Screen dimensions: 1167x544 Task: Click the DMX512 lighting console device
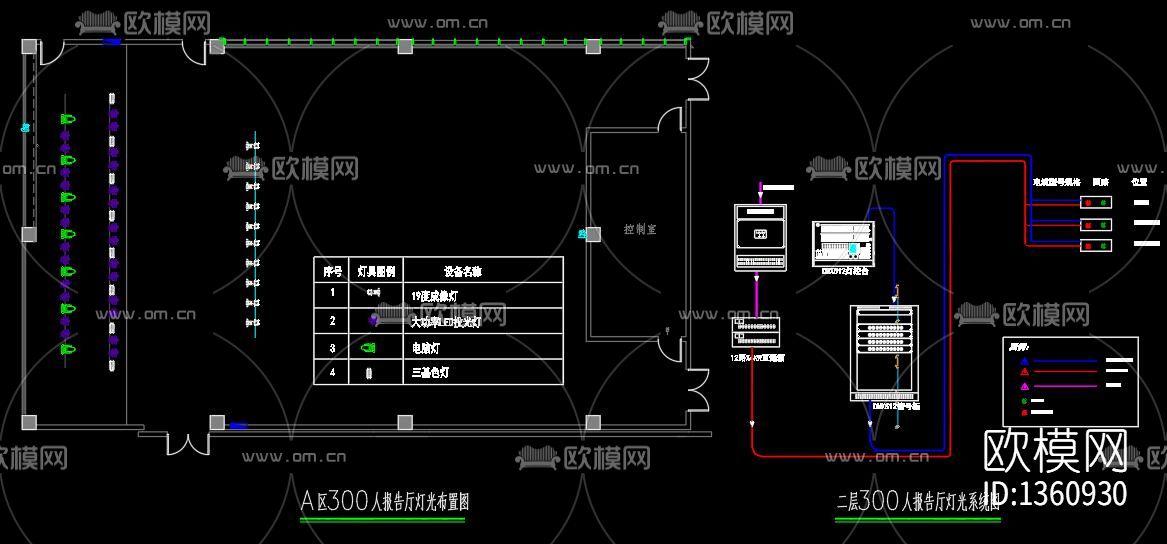(x=843, y=243)
